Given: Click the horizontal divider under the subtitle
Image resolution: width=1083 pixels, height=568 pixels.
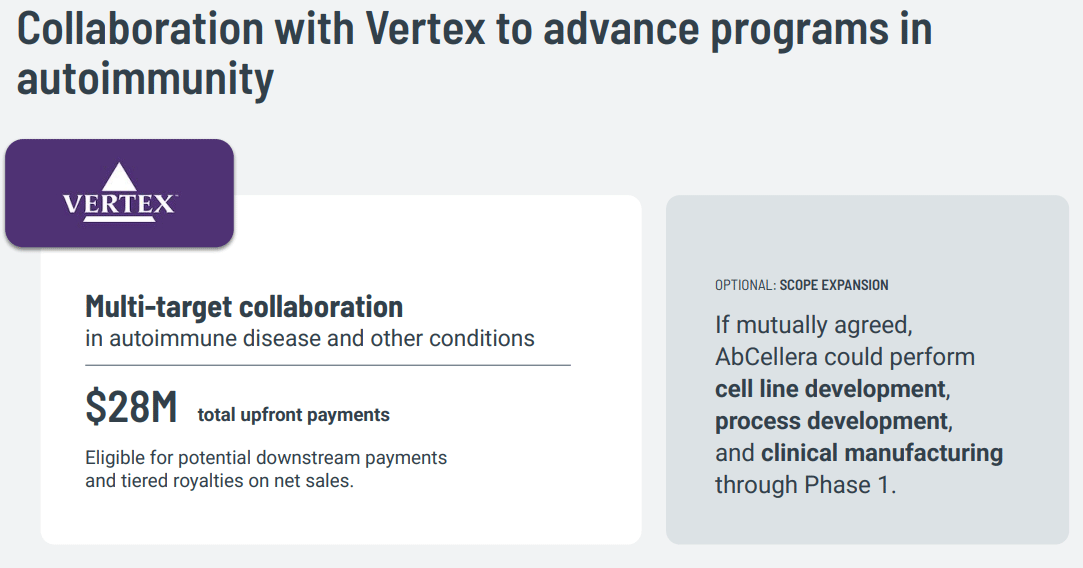Looking at the screenshot, I should 327,365.
